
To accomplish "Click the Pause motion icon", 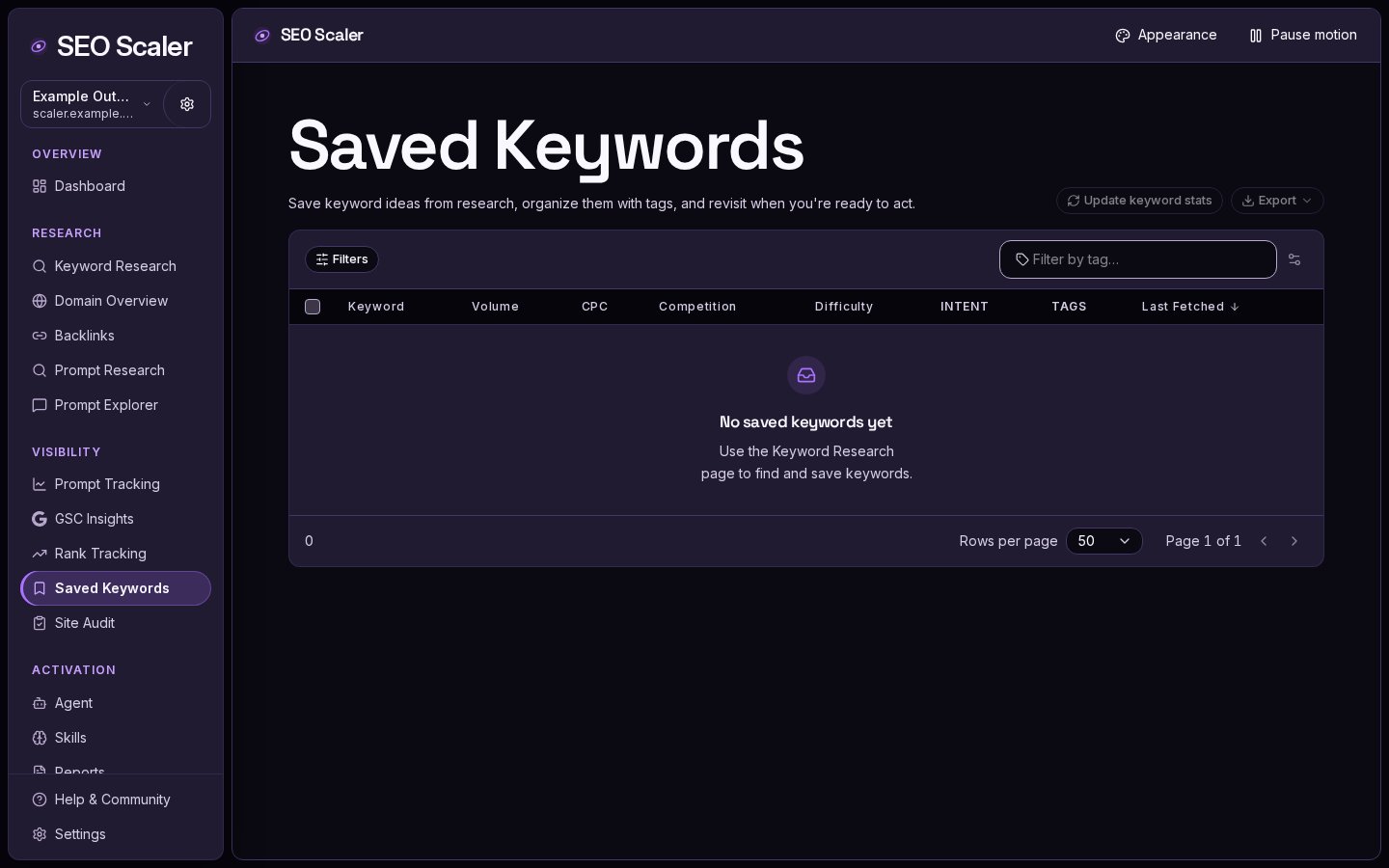I will pos(1256,36).
